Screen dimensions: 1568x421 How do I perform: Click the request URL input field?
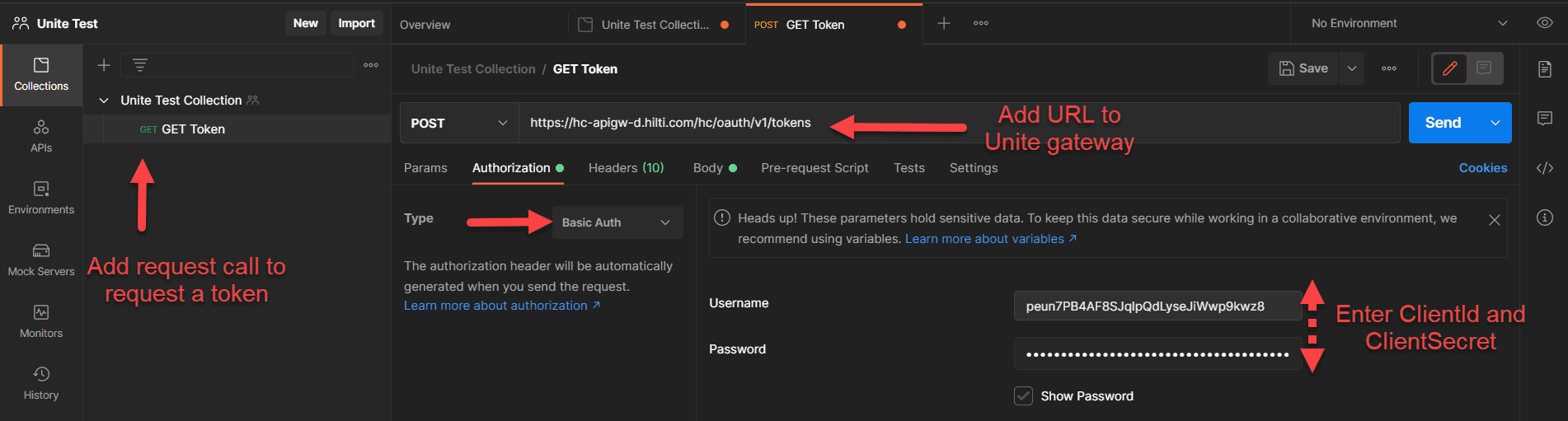(x=959, y=123)
